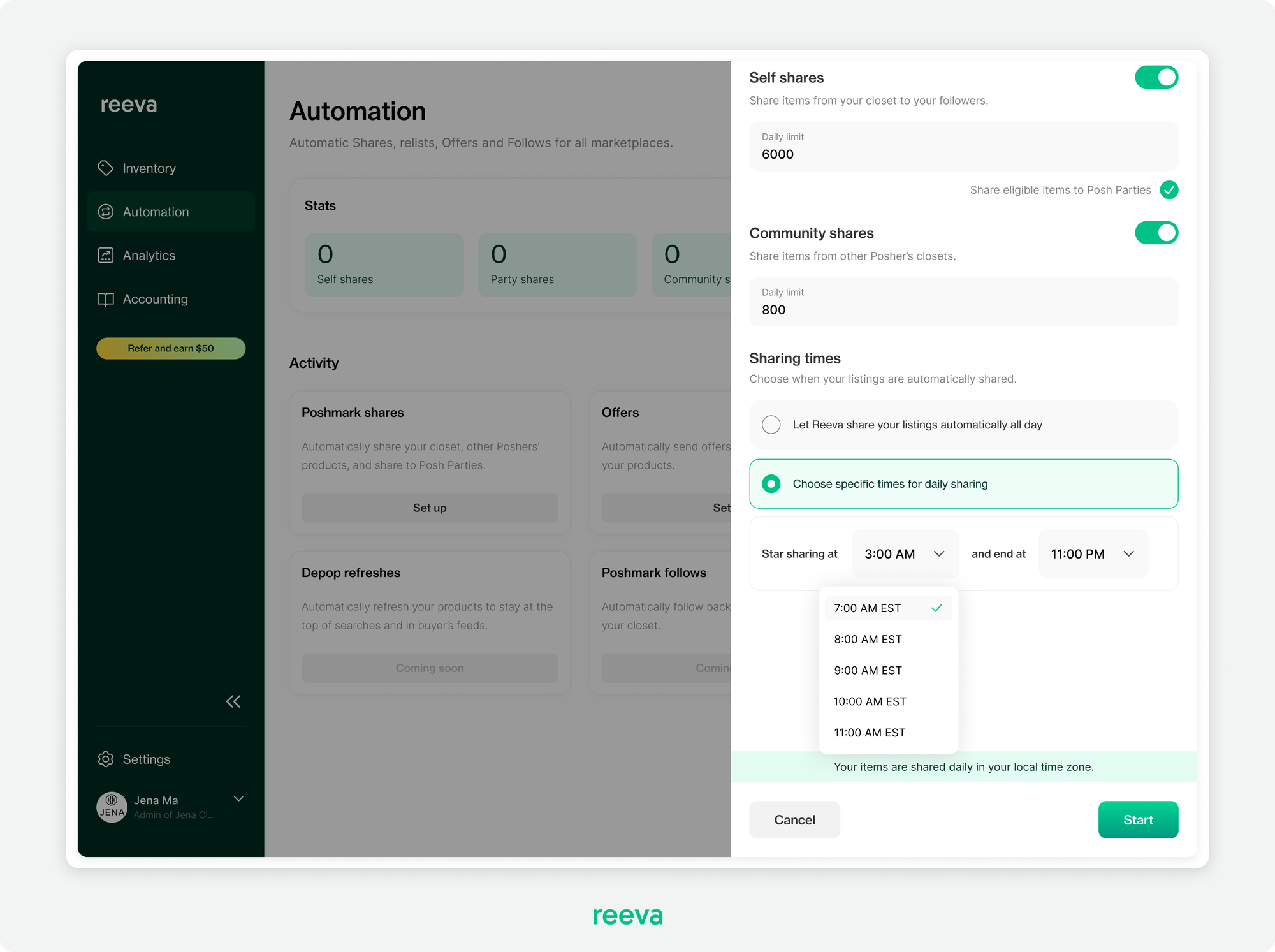Screen dimensions: 1275x952
Task: Open Analytics in the sidebar
Action: click(x=171, y=255)
